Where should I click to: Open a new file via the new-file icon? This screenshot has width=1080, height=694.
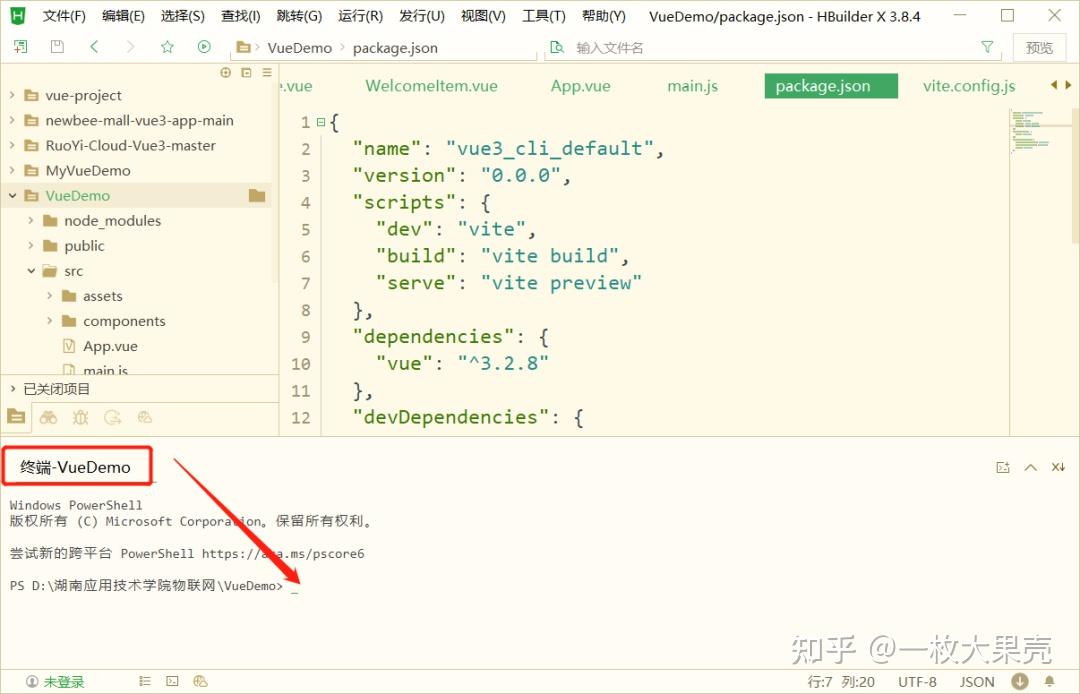point(20,46)
